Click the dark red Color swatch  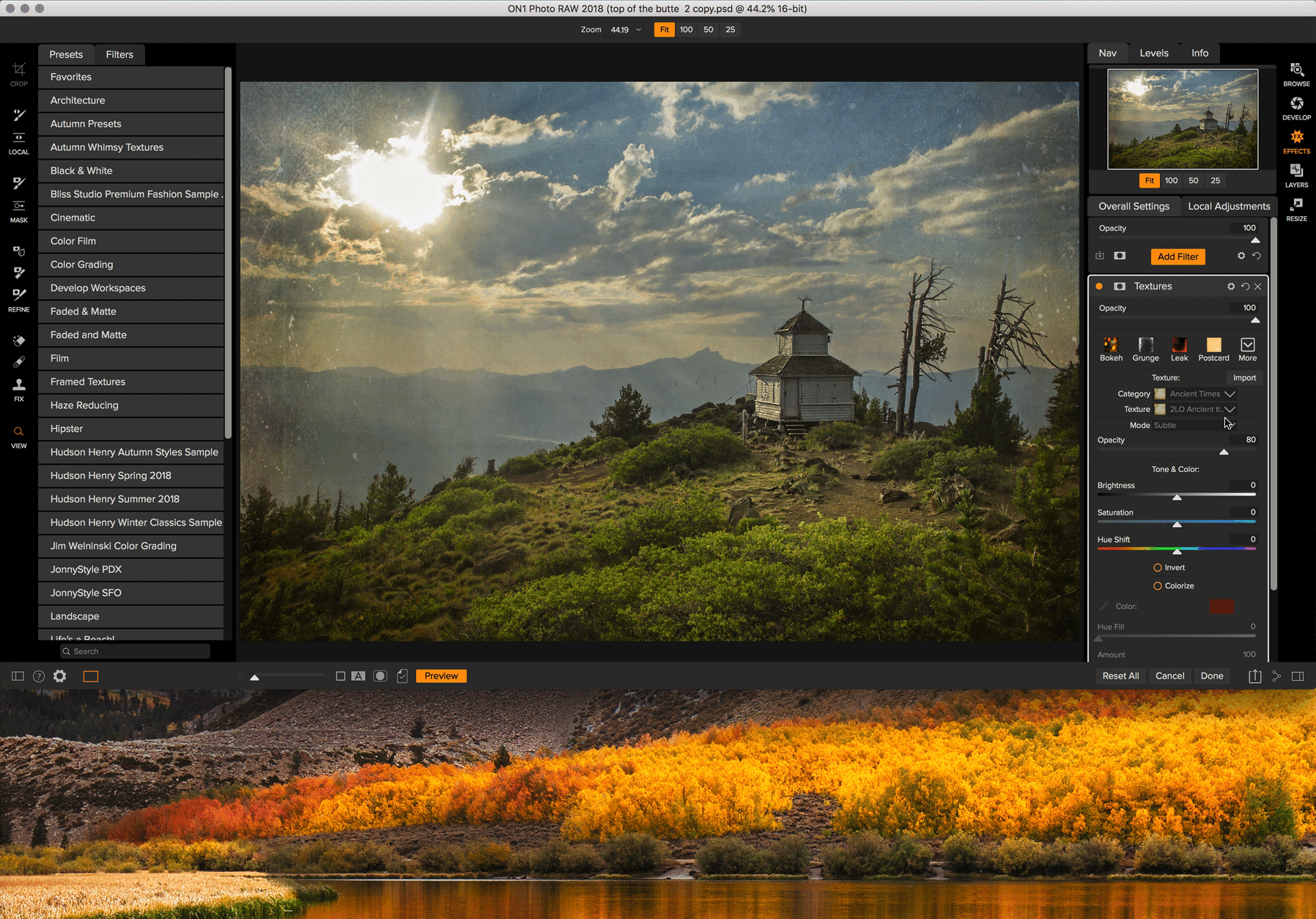coord(1221,607)
